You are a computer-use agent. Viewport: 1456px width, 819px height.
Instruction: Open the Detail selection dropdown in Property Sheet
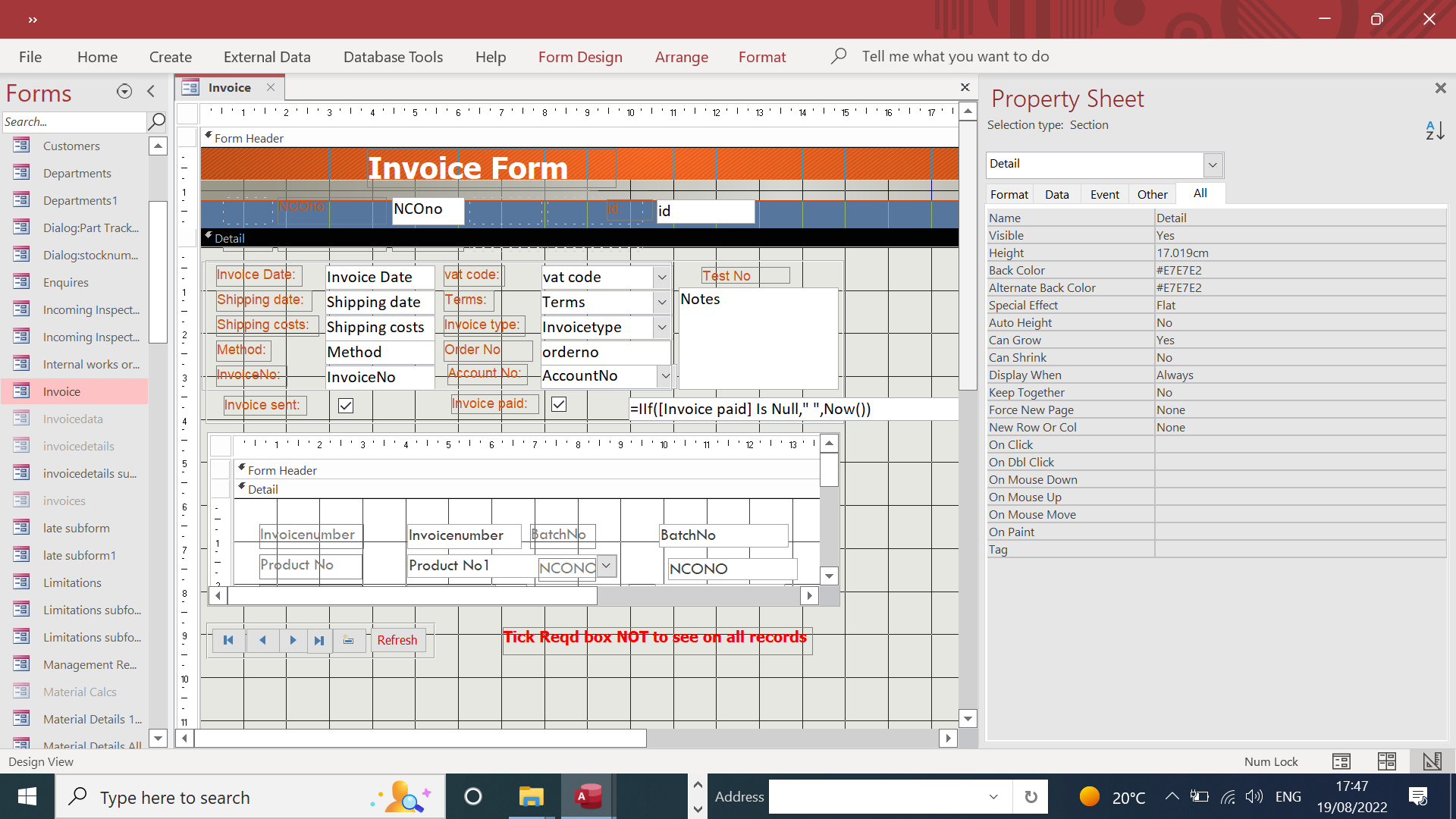pos(1212,165)
